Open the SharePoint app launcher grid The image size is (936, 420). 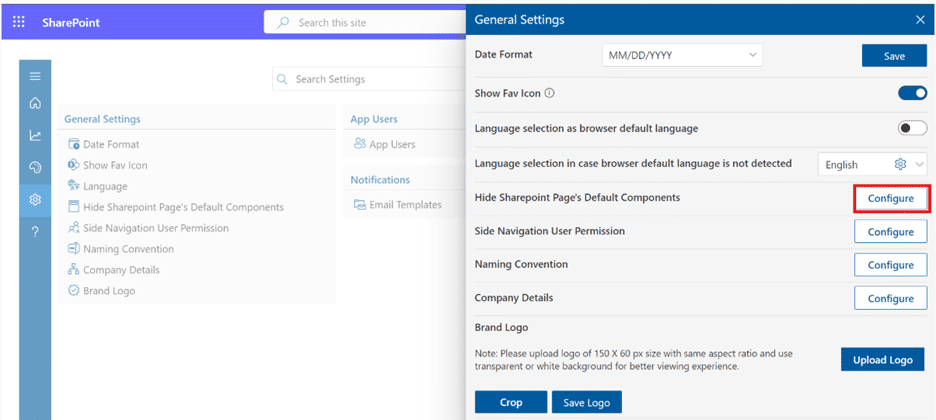pos(19,21)
